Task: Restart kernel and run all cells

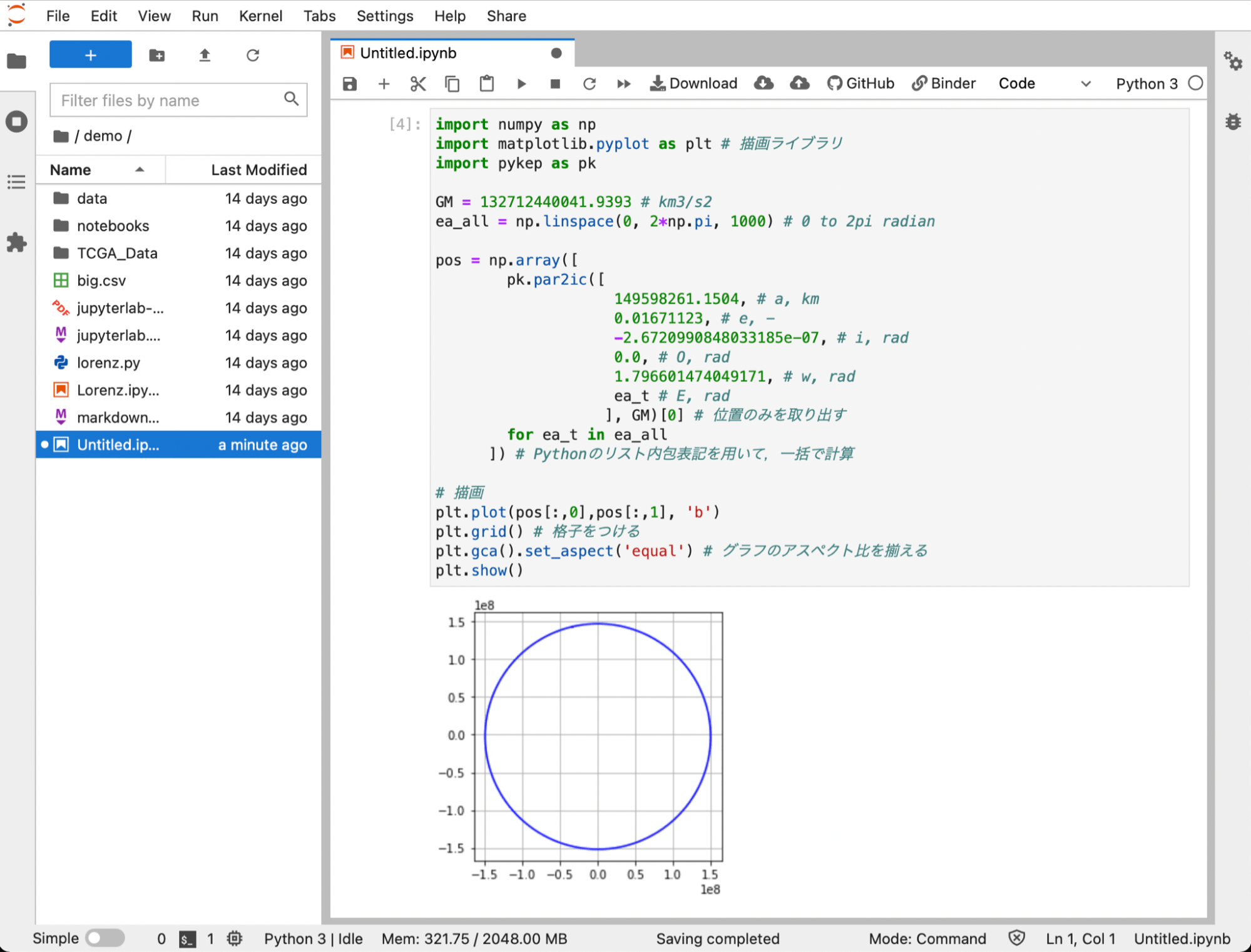Action: [x=623, y=83]
